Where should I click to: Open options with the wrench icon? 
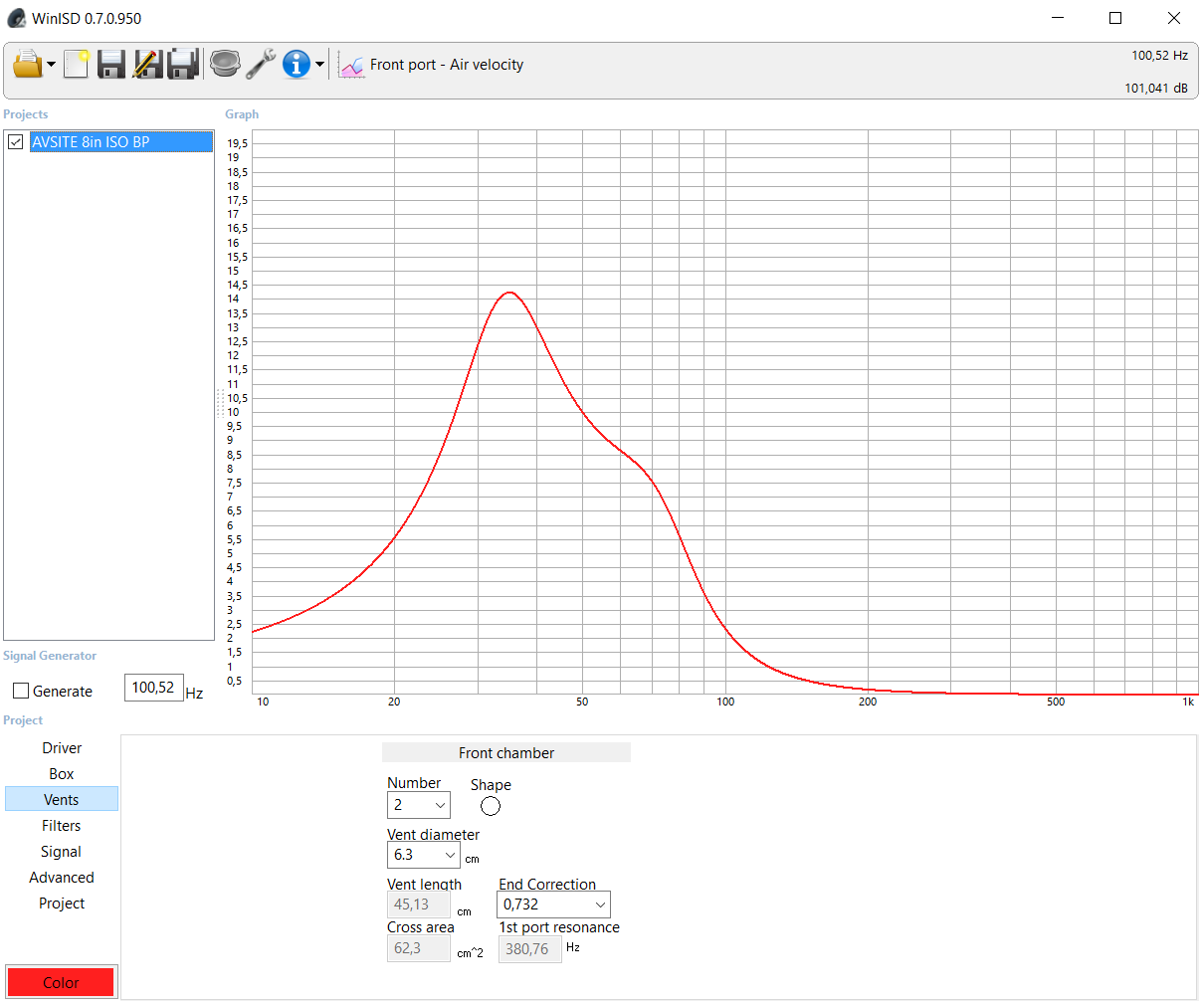coord(261,65)
